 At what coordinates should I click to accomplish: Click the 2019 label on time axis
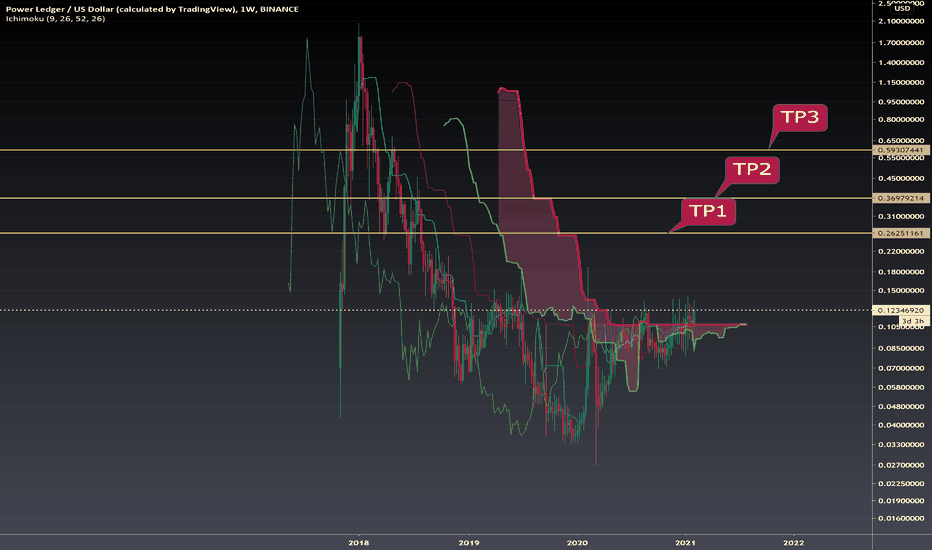tap(469, 542)
